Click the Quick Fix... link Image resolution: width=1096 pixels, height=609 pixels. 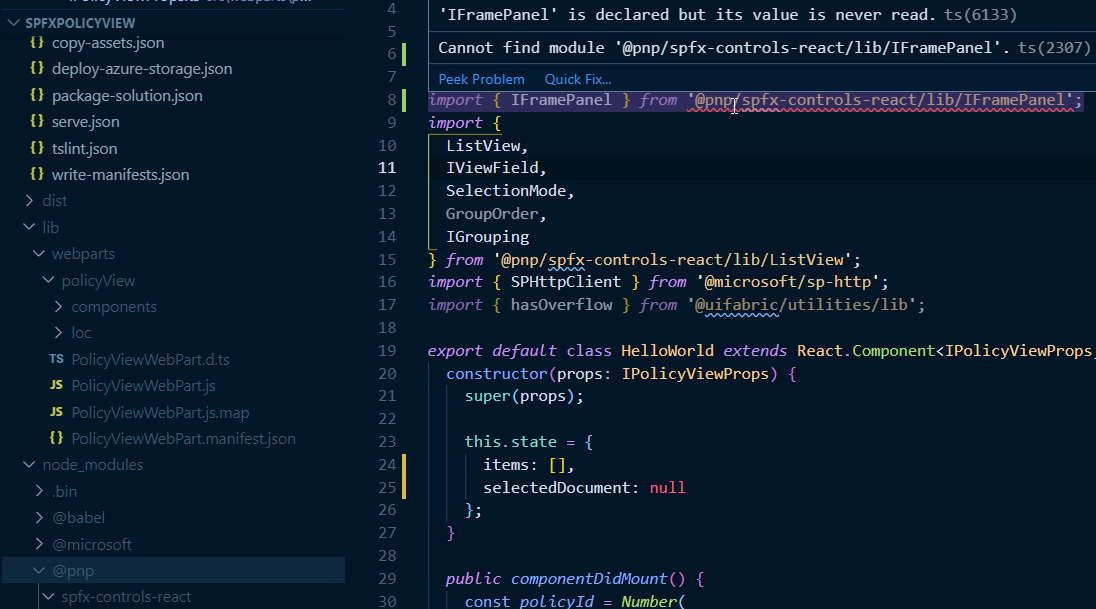pos(578,78)
